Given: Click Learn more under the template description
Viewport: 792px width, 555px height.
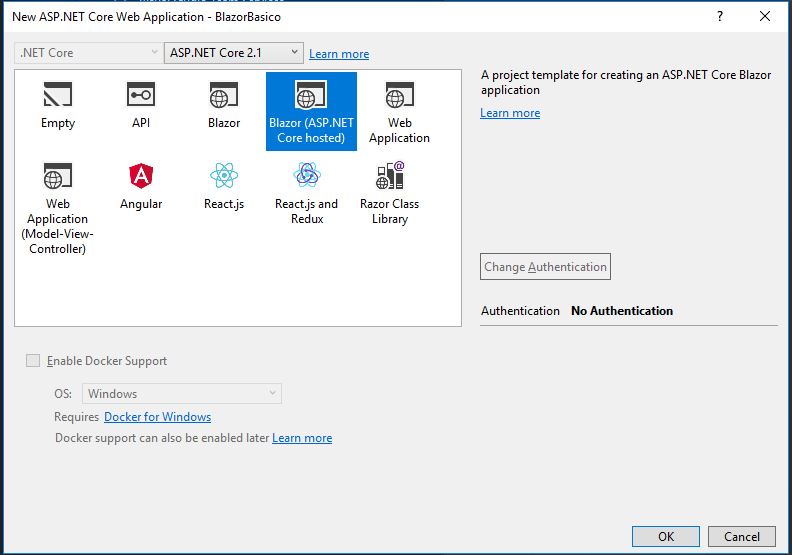Looking at the screenshot, I should tap(510, 113).
